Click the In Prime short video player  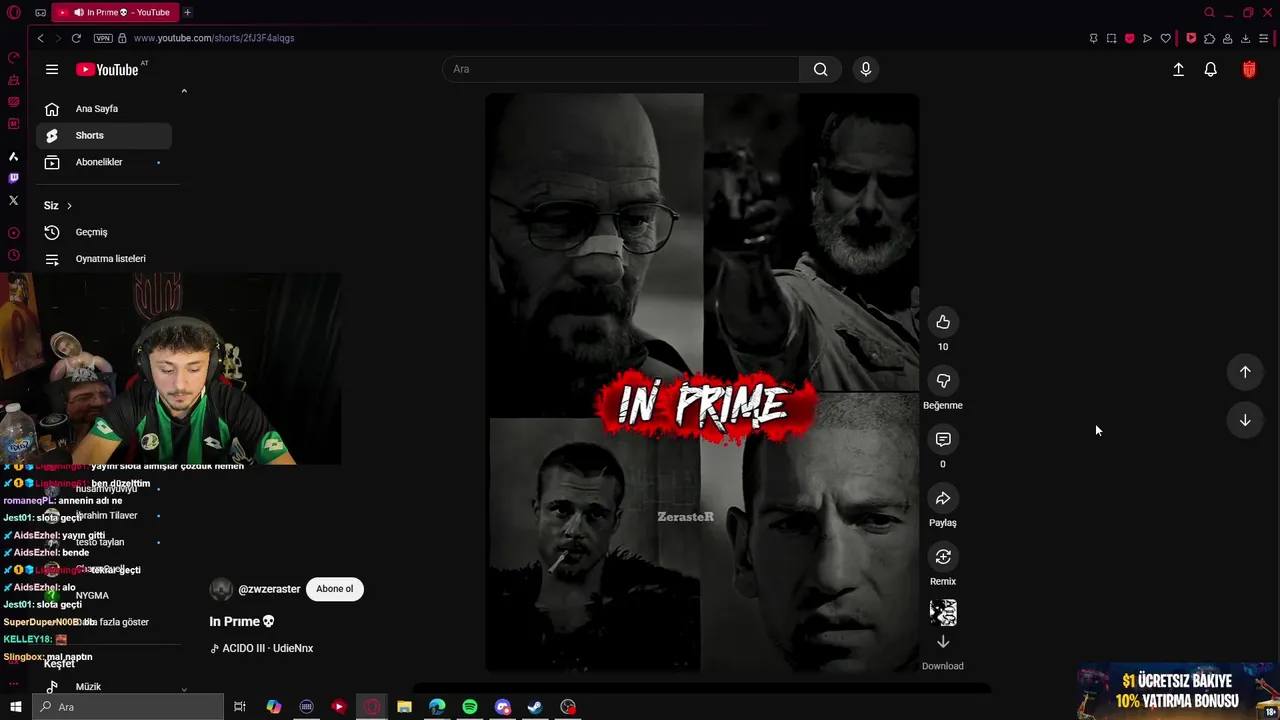point(702,382)
